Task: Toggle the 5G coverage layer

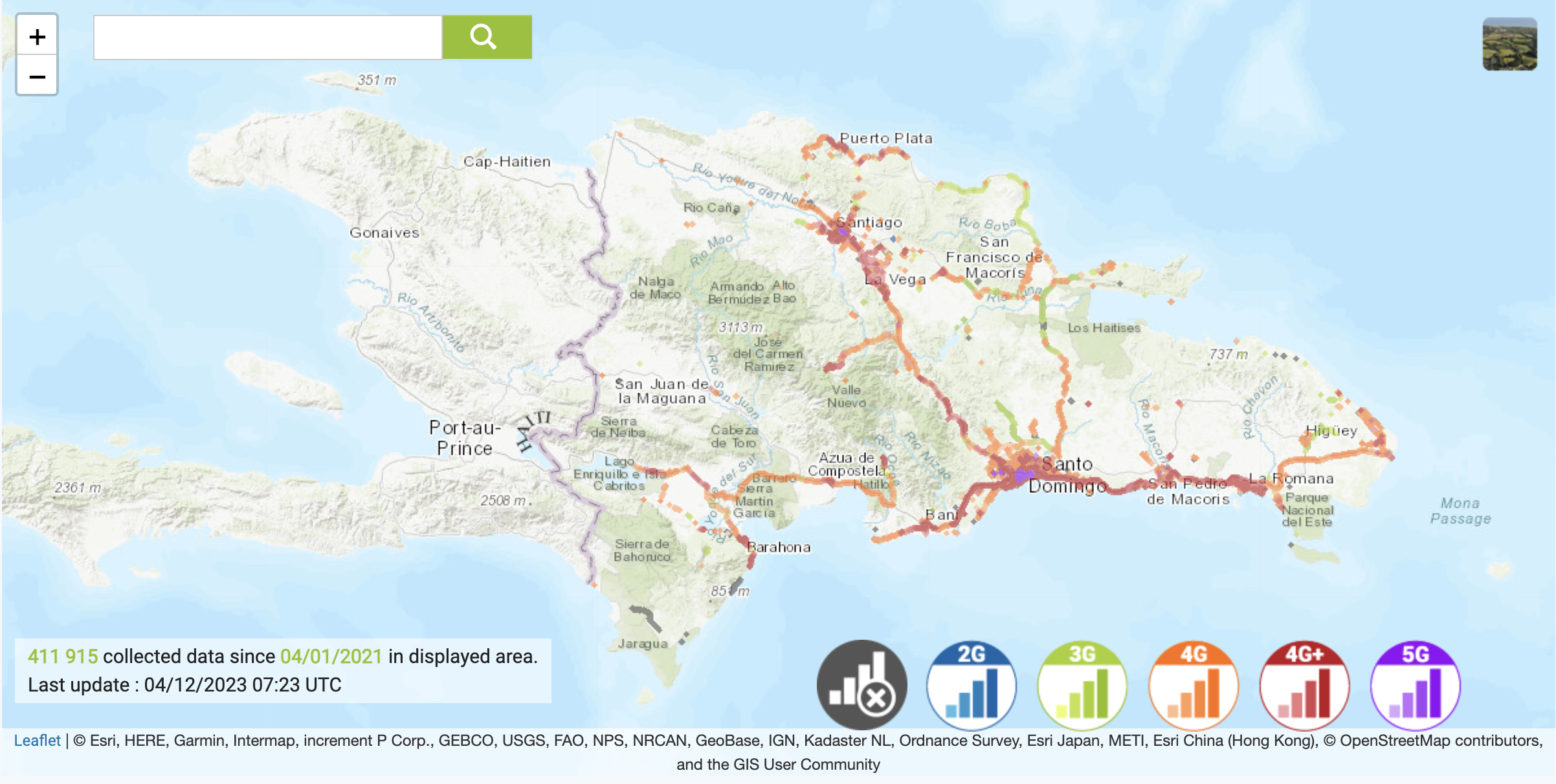Action: [1415, 685]
